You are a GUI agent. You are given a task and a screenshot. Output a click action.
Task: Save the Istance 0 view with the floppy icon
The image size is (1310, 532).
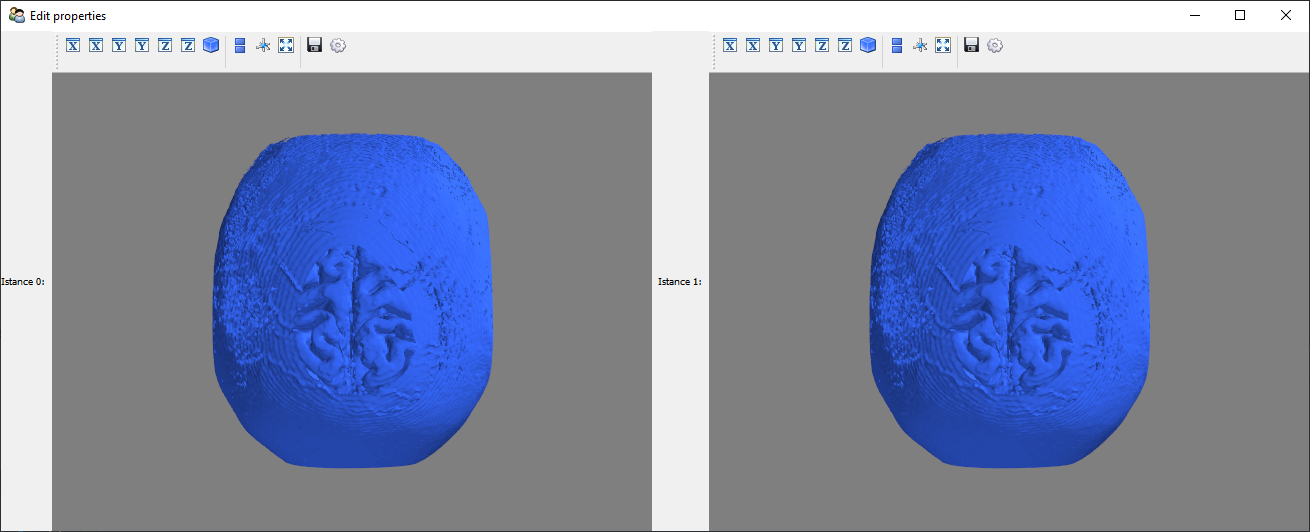click(x=315, y=45)
